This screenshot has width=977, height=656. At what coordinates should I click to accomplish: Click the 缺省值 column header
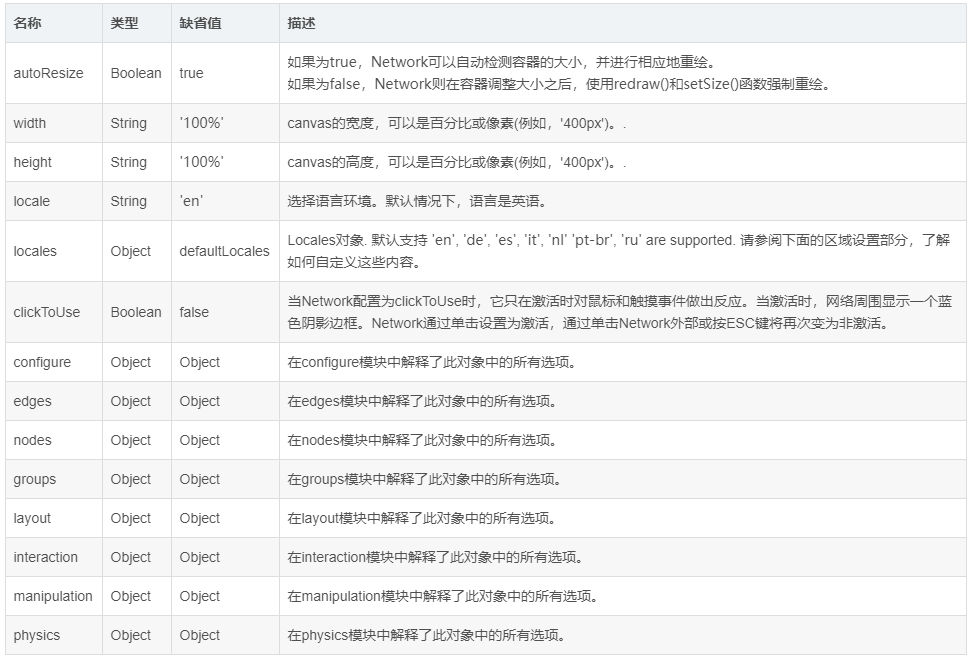tap(198, 22)
